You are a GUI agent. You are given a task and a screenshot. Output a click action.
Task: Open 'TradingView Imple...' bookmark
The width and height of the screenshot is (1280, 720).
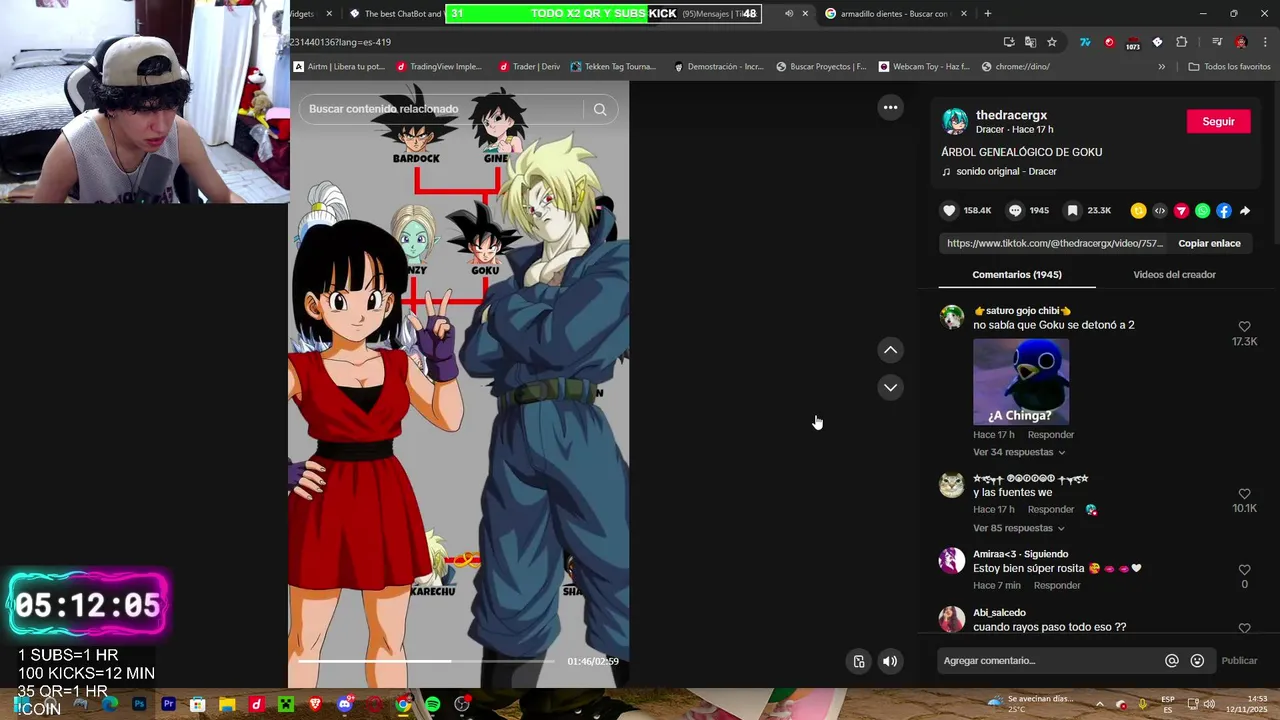[439, 67]
